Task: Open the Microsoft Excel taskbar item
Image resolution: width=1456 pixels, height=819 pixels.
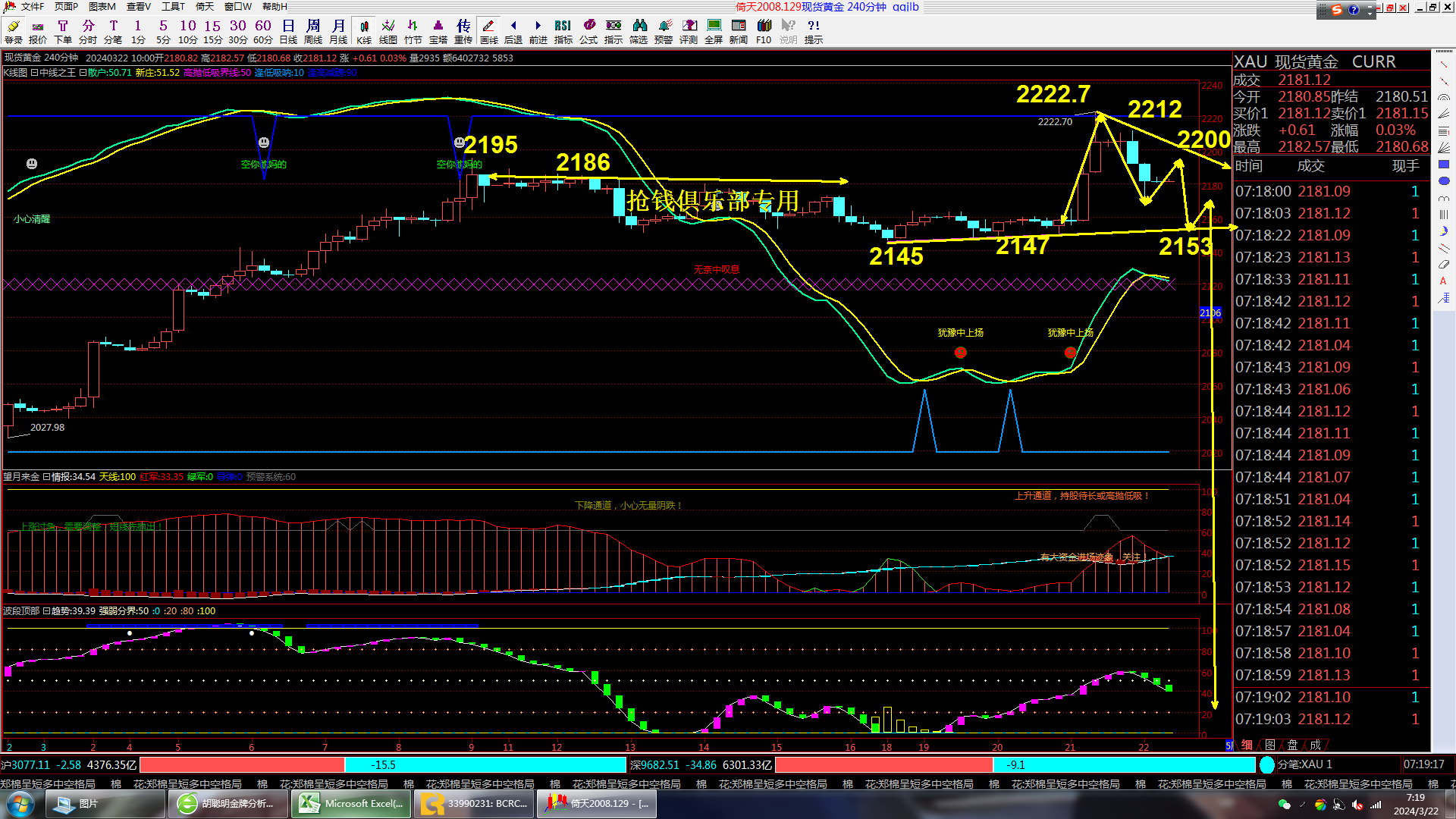Action: coord(351,804)
